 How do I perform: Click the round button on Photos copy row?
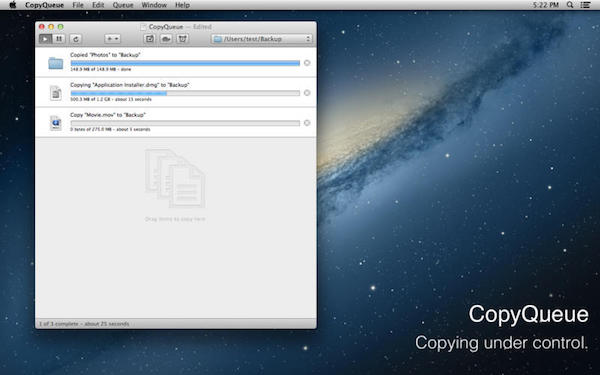307,63
